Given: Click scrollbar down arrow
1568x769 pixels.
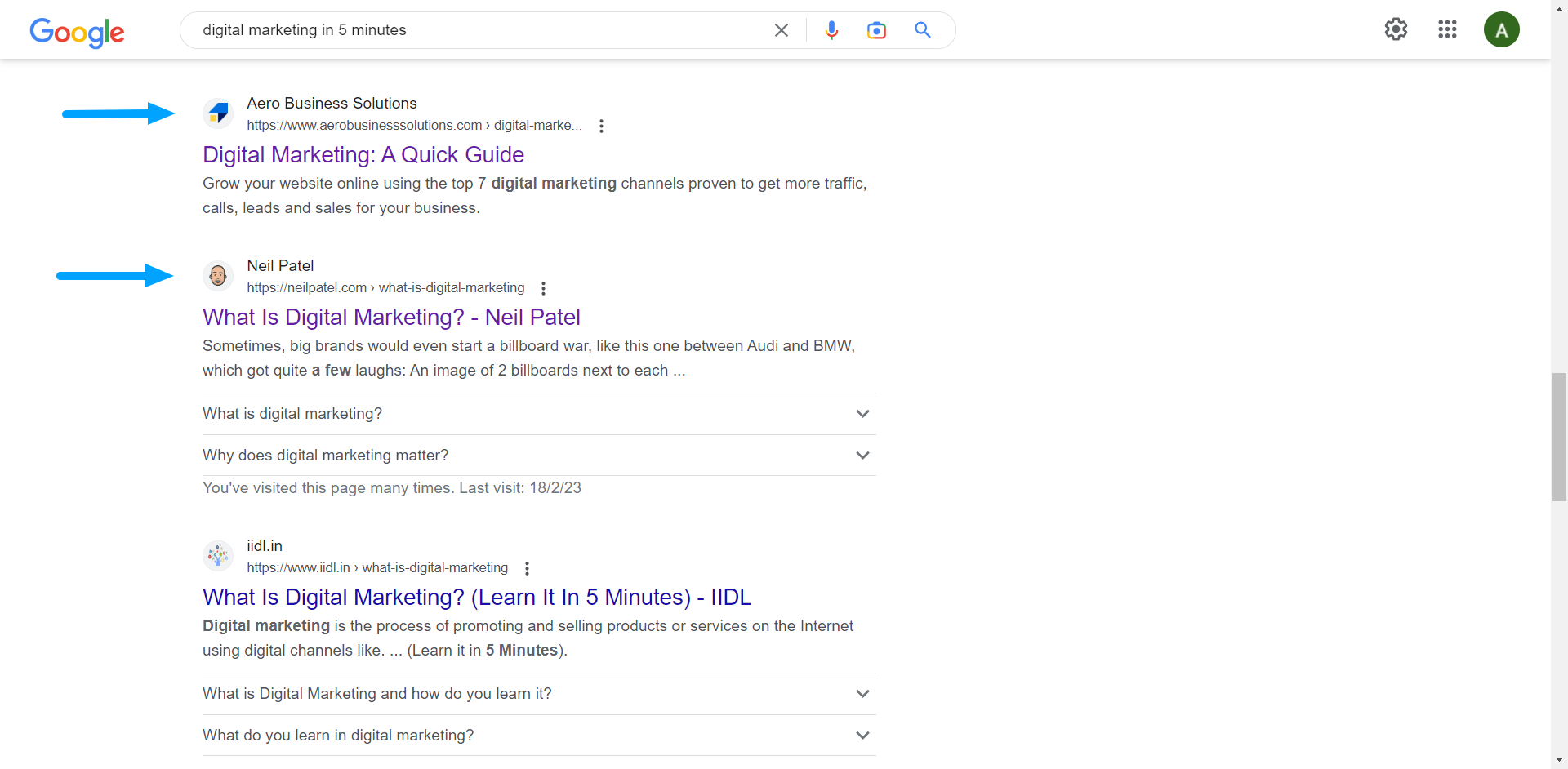Looking at the screenshot, I should [x=1559, y=761].
